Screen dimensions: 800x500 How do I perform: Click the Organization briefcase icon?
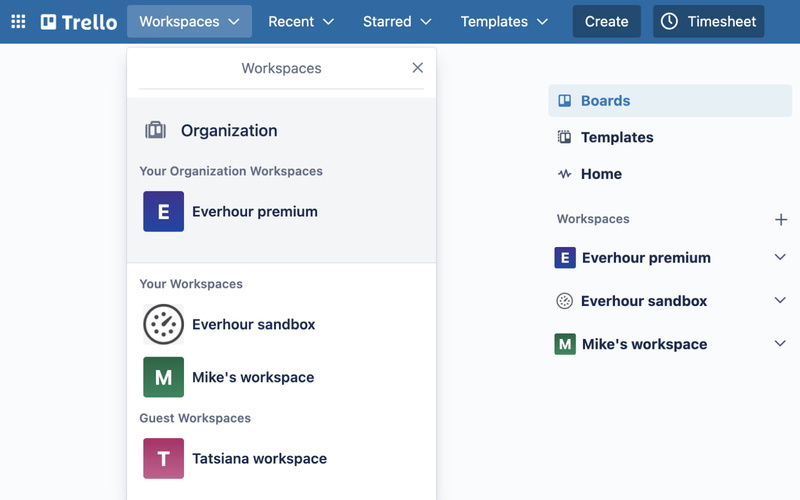point(156,131)
